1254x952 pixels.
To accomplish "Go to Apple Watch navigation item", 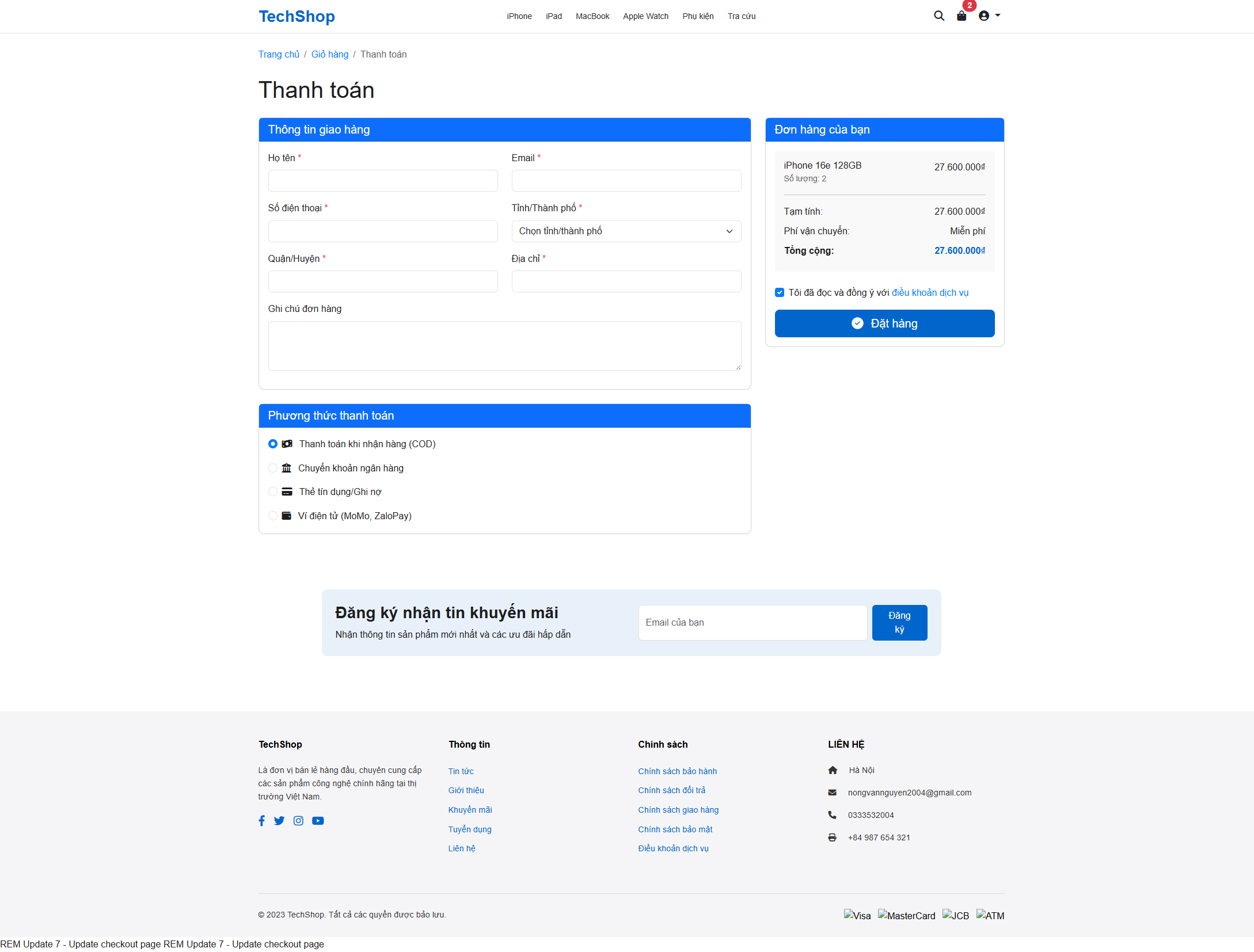I will coord(645,16).
